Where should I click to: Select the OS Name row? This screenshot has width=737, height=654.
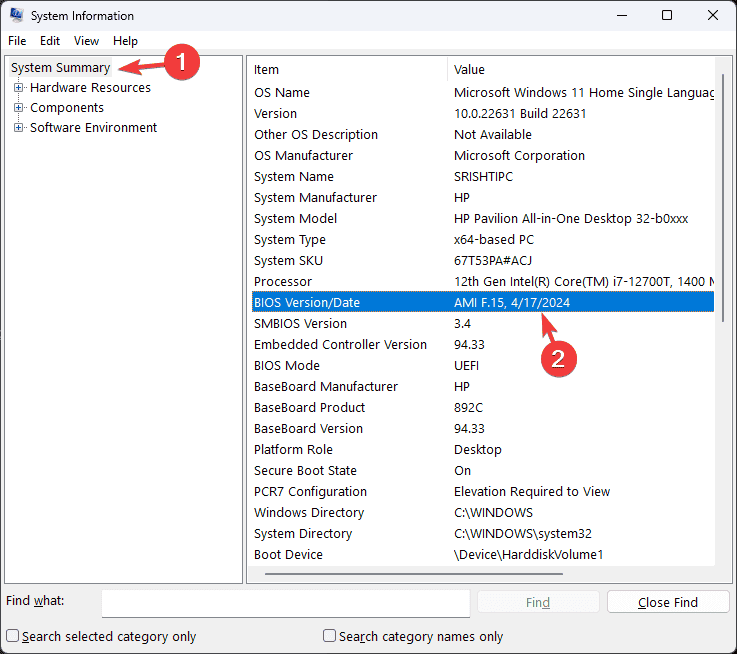[483, 93]
